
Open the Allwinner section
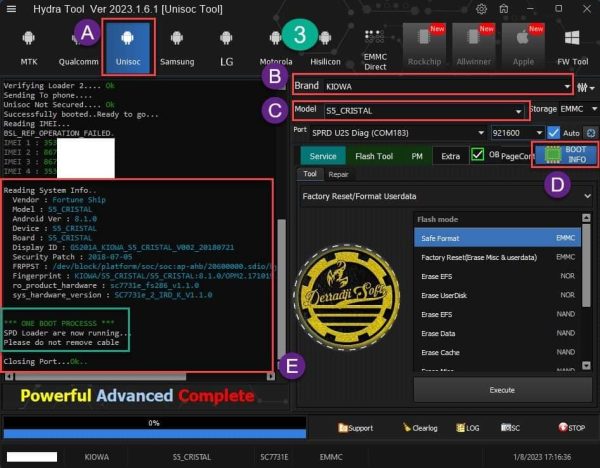474,46
